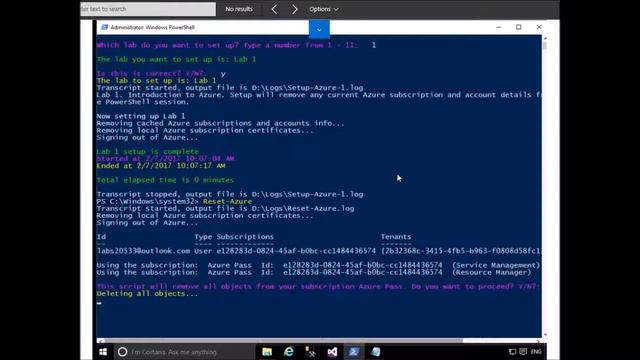
Task: Open the Options dropdown in find bar
Action: click(324, 9)
